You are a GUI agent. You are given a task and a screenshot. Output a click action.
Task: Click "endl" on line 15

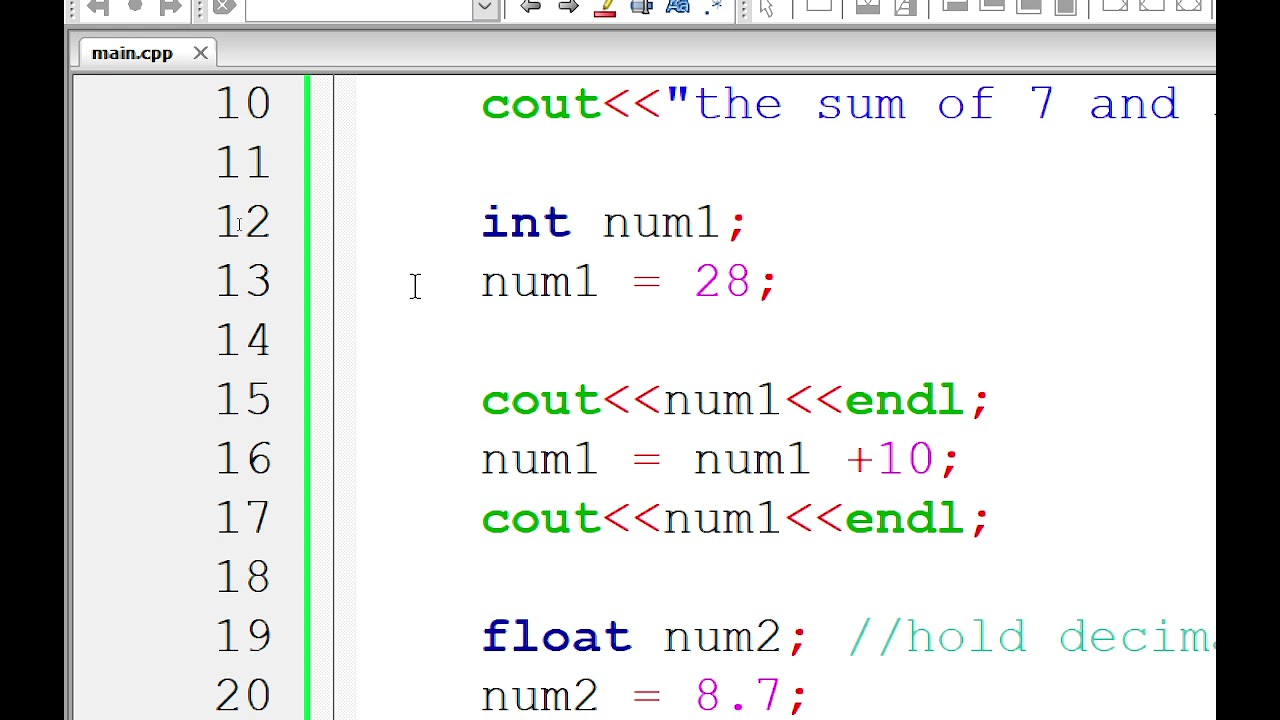pyautogui.click(x=904, y=400)
